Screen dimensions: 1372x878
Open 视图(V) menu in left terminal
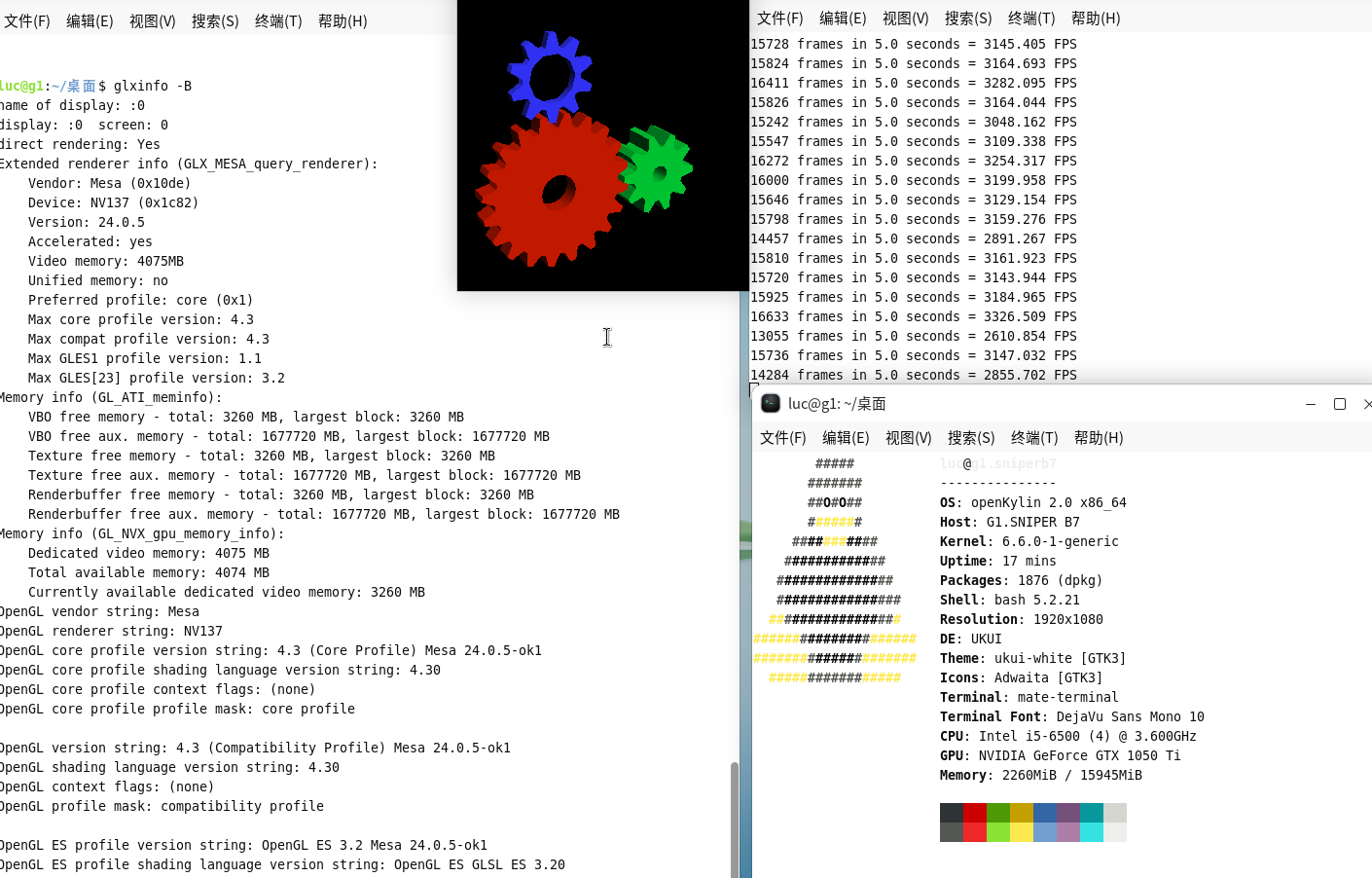(x=153, y=20)
